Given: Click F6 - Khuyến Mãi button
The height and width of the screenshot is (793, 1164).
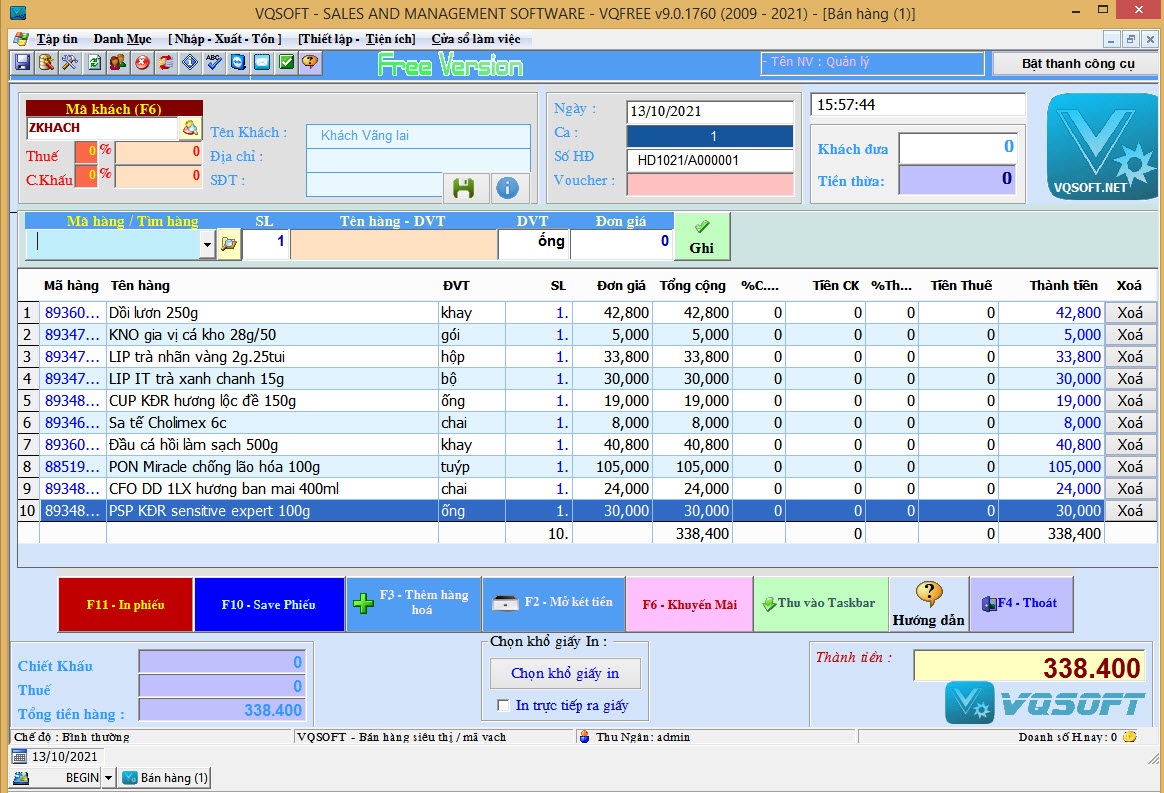Looking at the screenshot, I should point(690,604).
